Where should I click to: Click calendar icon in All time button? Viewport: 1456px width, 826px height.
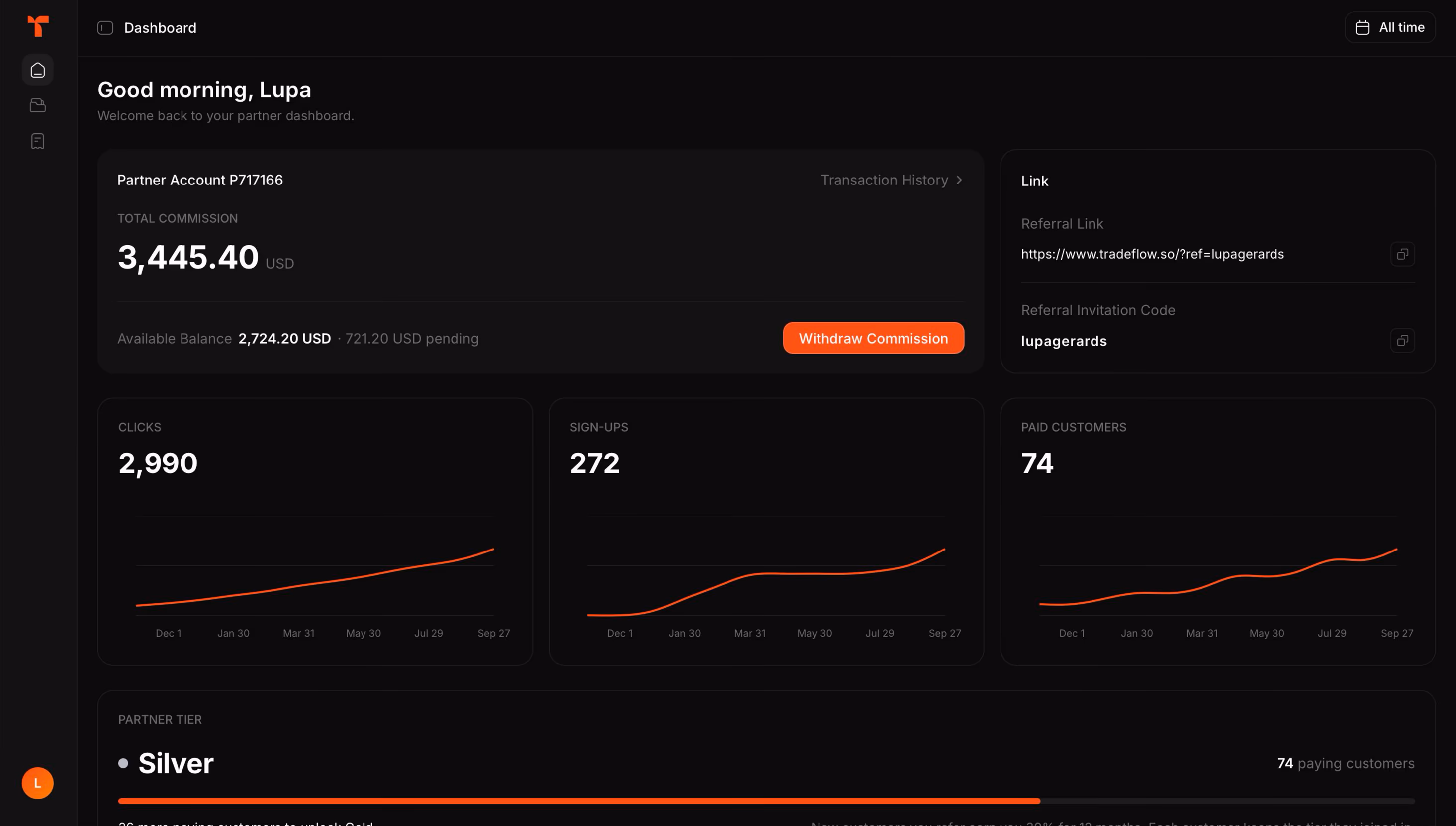tap(1363, 27)
